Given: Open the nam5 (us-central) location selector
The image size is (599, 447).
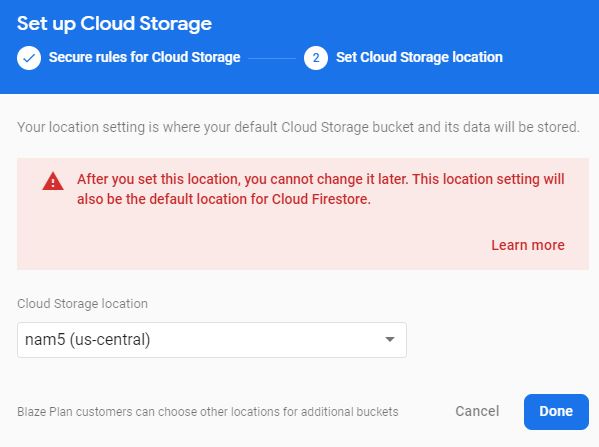Looking at the screenshot, I should point(212,340).
